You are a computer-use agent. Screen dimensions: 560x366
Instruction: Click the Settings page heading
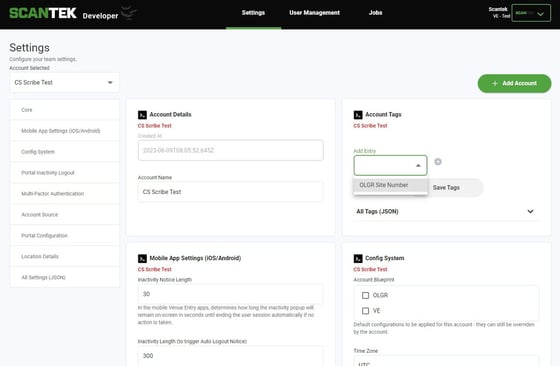point(29,47)
